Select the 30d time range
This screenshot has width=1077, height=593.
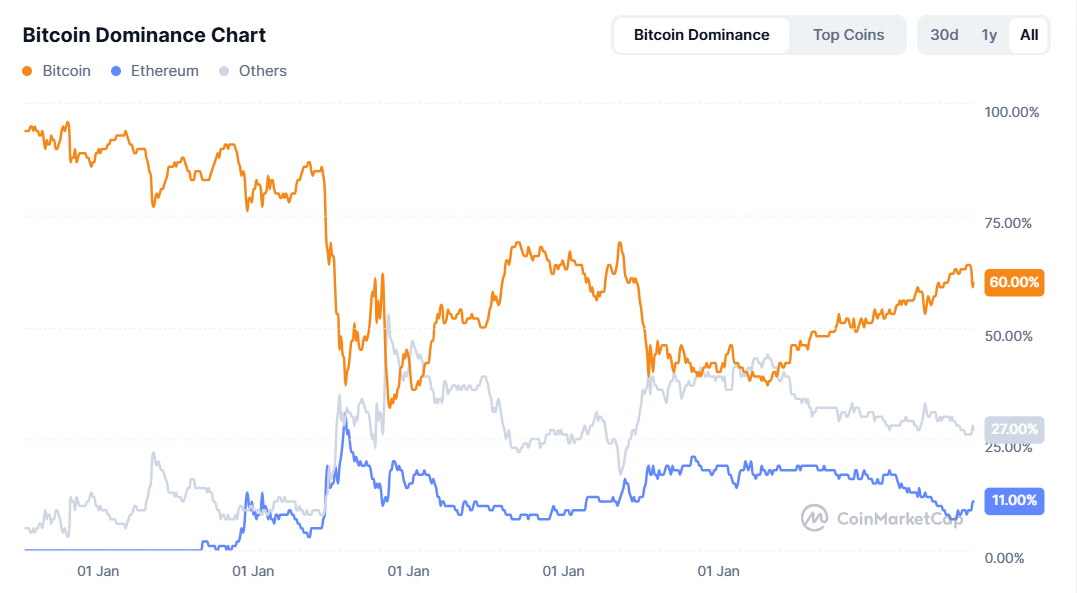pos(942,34)
